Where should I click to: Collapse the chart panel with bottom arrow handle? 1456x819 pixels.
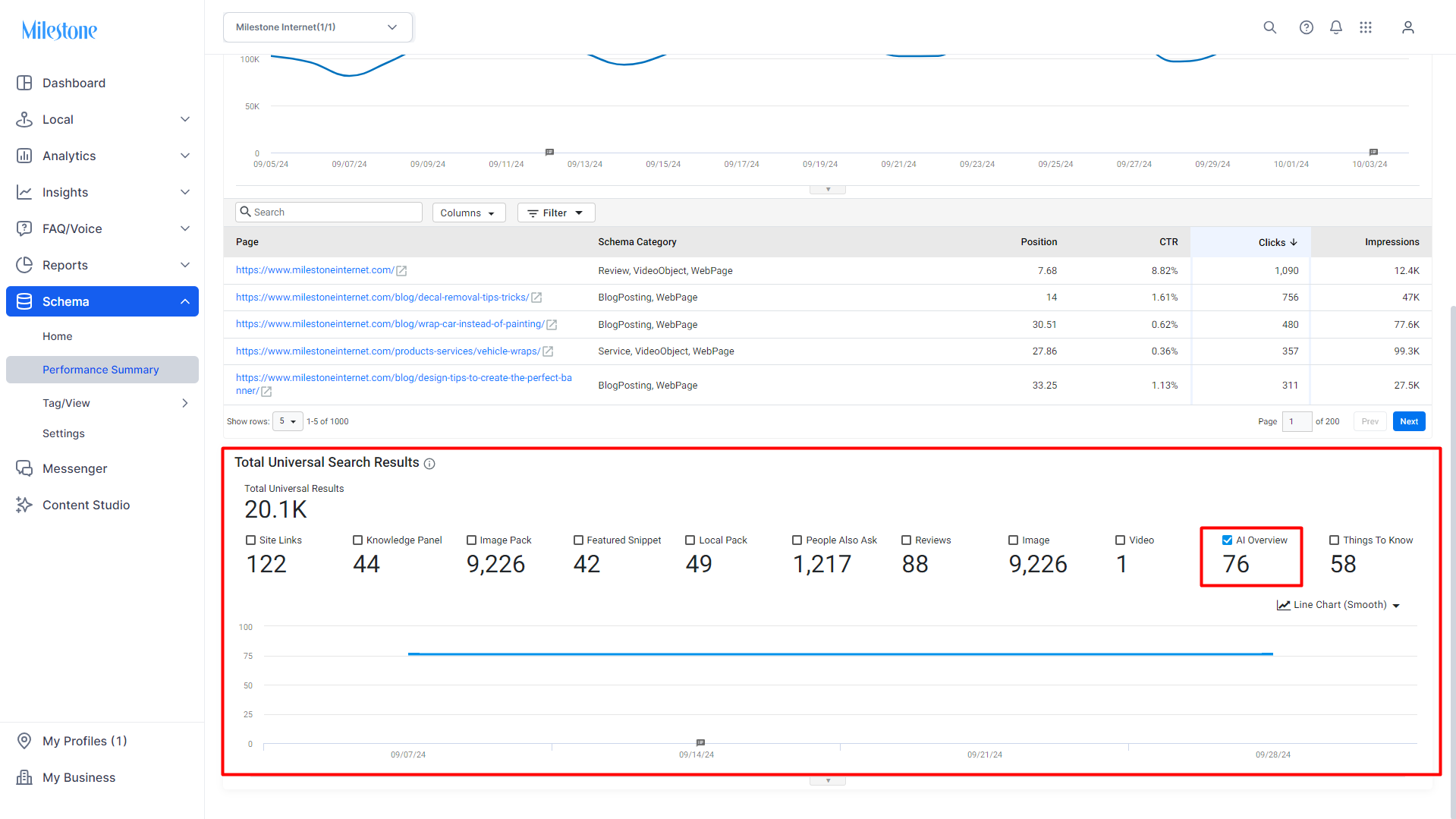click(828, 780)
